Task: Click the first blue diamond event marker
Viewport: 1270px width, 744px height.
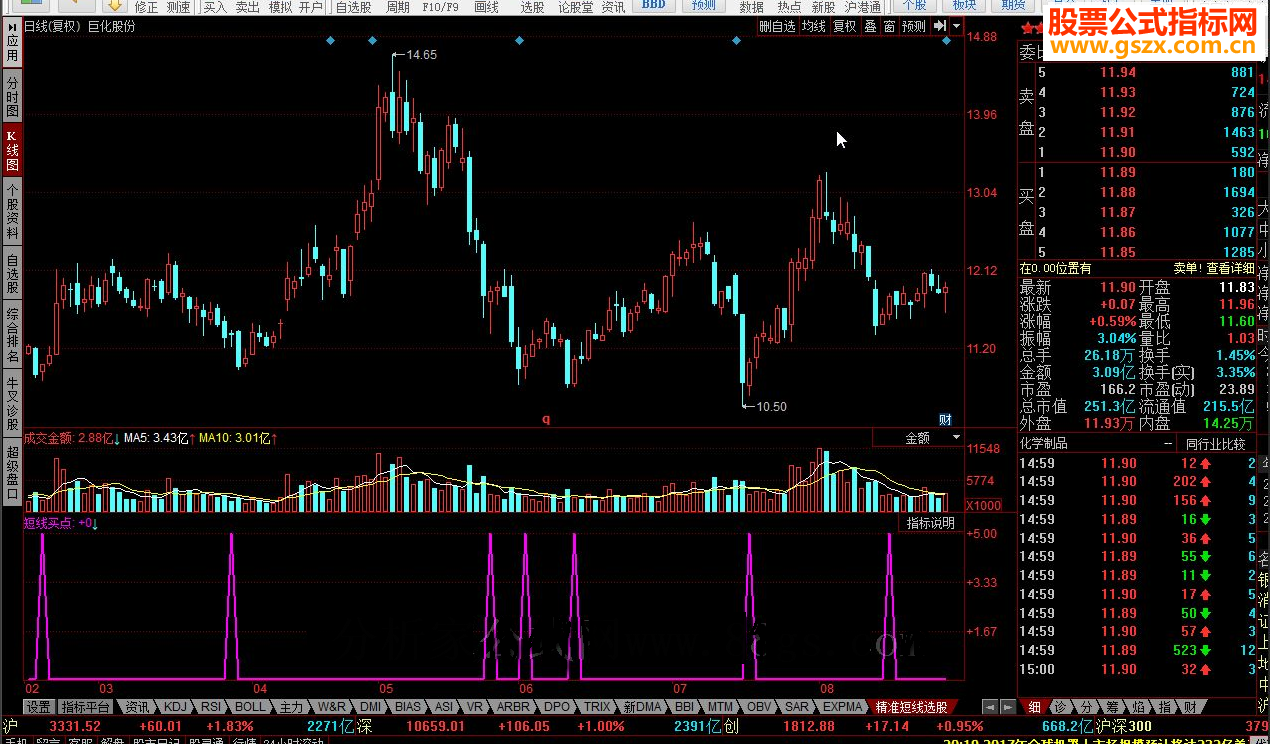Action: [330, 40]
